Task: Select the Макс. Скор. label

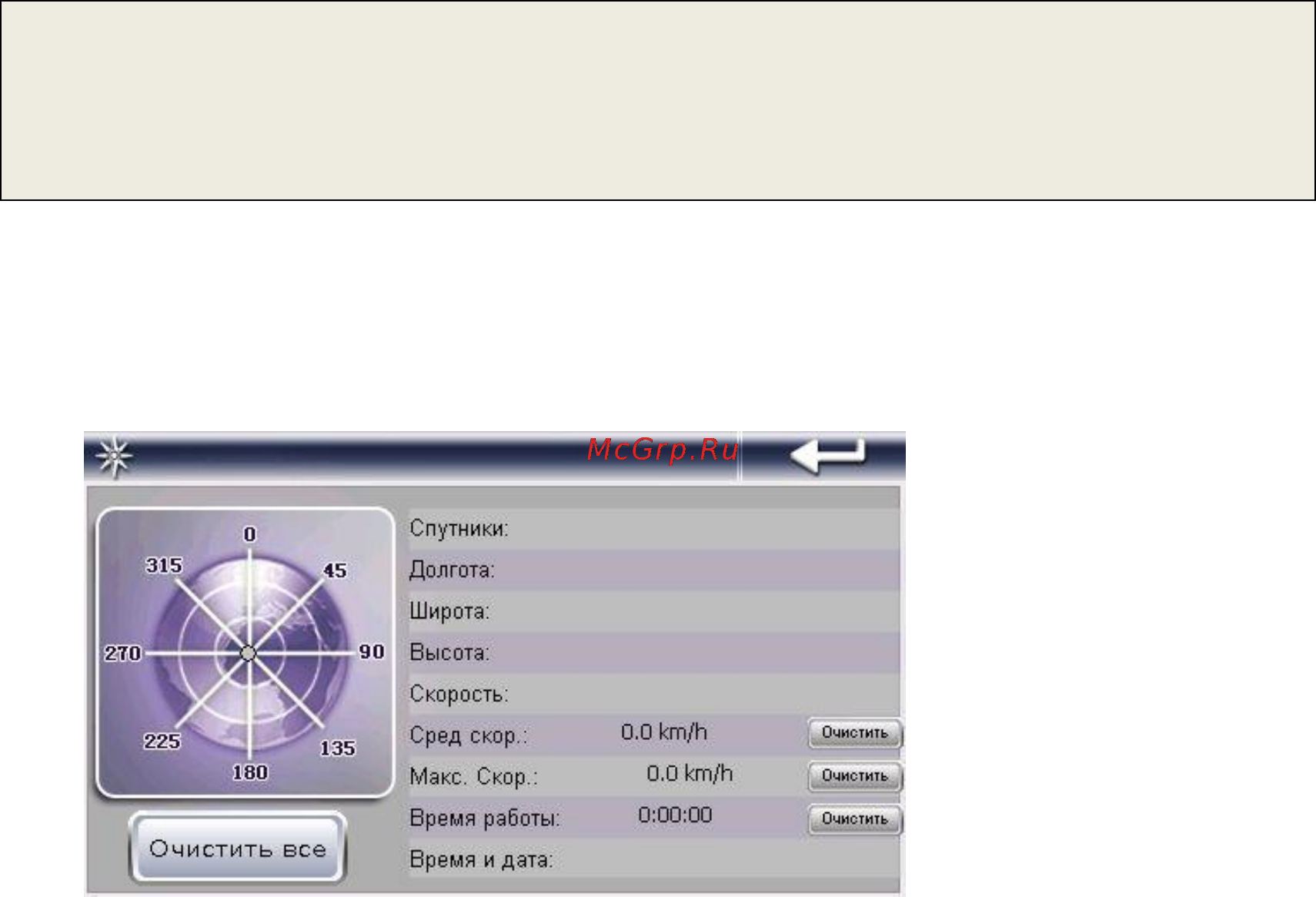Action: [x=473, y=777]
